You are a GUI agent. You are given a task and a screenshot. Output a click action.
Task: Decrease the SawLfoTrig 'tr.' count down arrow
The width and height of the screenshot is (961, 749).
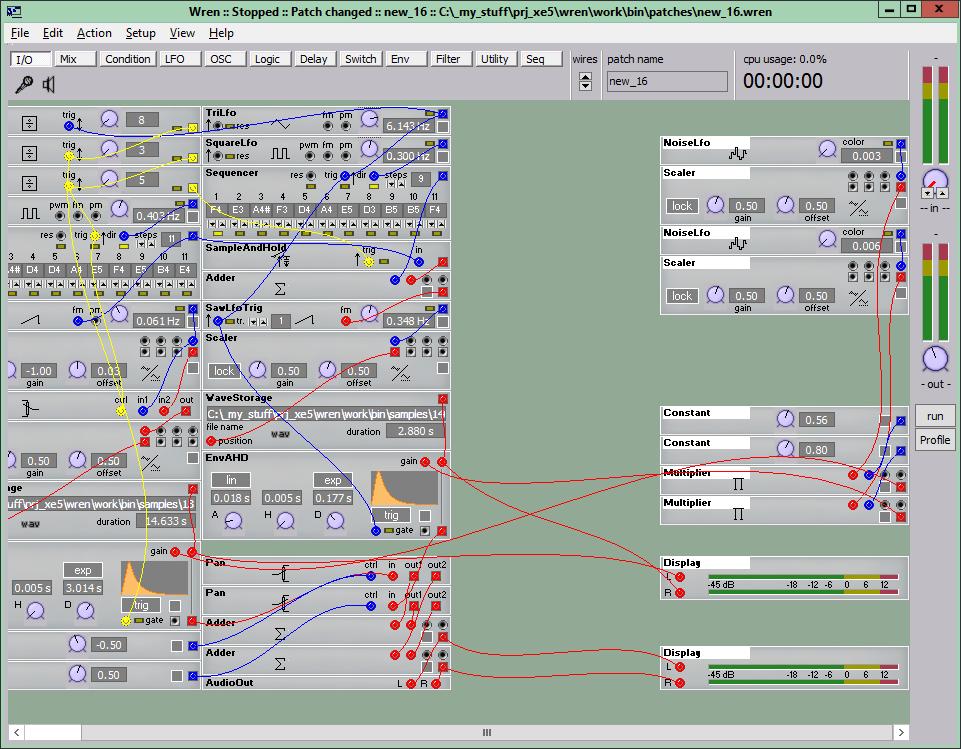tap(253, 321)
